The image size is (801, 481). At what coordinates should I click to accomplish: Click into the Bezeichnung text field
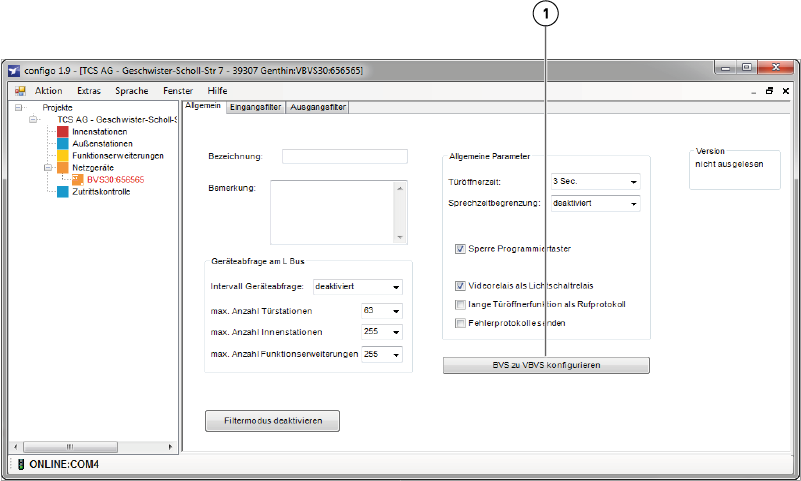click(x=345, y=156)
